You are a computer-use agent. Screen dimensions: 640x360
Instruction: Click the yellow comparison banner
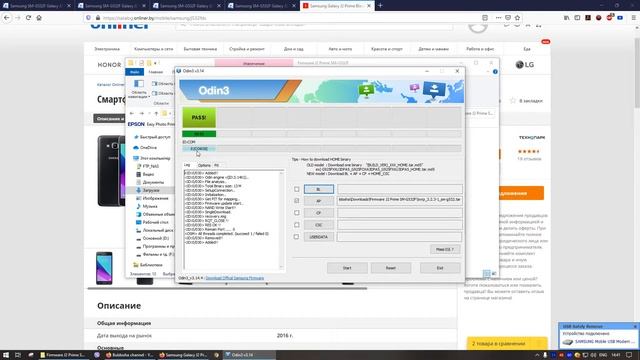[507, 344]
